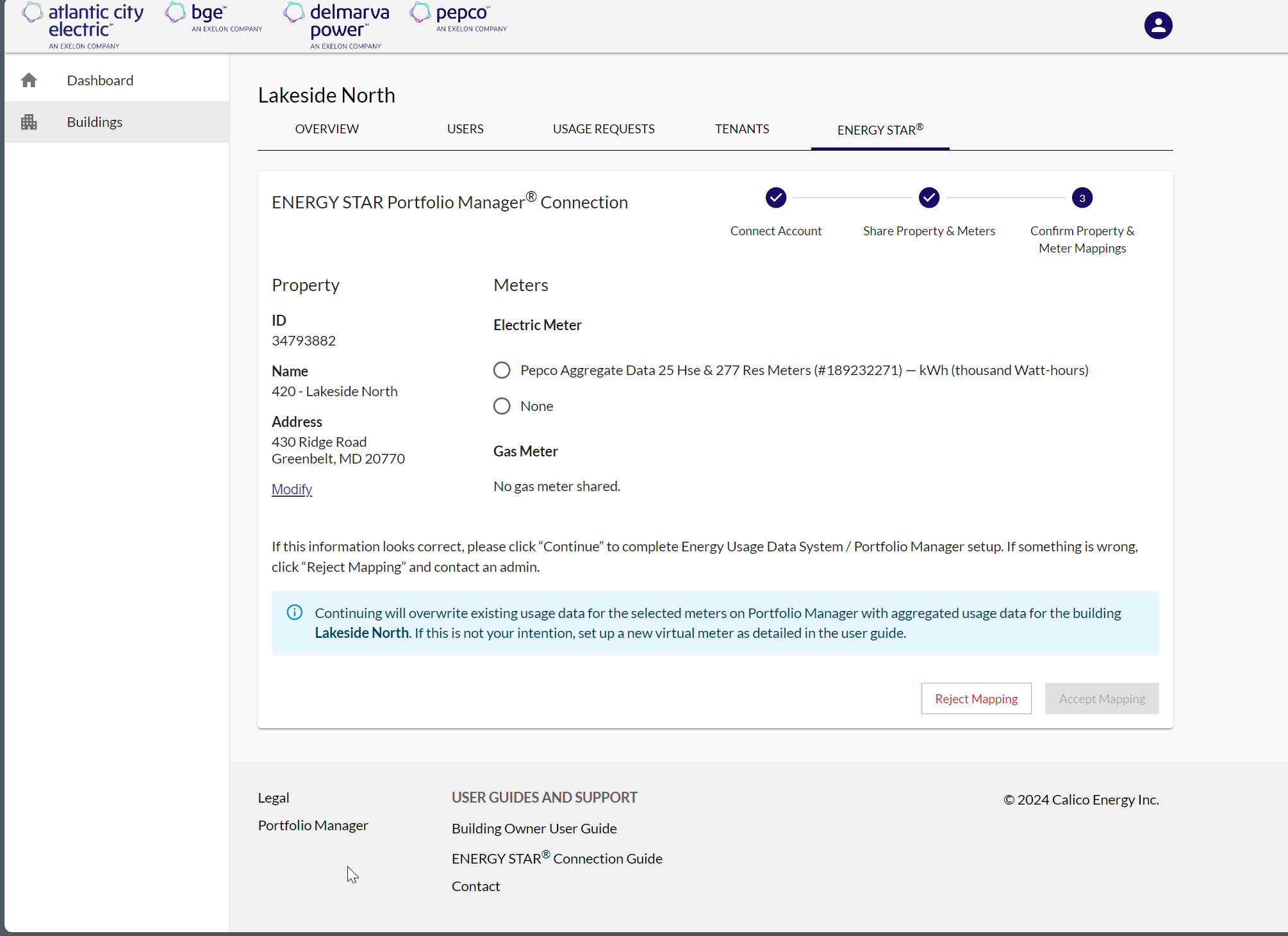This screenshot has height=936, width=1288.
Task: Click the Atlantic City Electric logo
Action: pyautogui.click(x=83, y=26)
